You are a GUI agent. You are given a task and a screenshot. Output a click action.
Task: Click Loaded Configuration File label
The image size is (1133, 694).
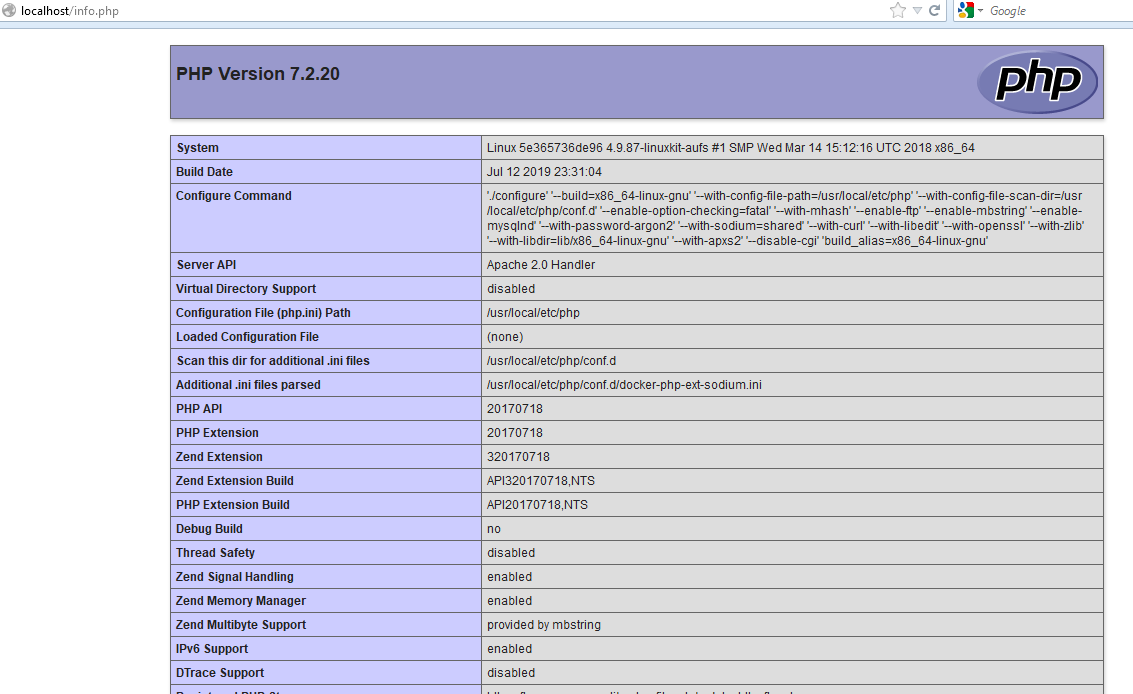pos(247,336)
